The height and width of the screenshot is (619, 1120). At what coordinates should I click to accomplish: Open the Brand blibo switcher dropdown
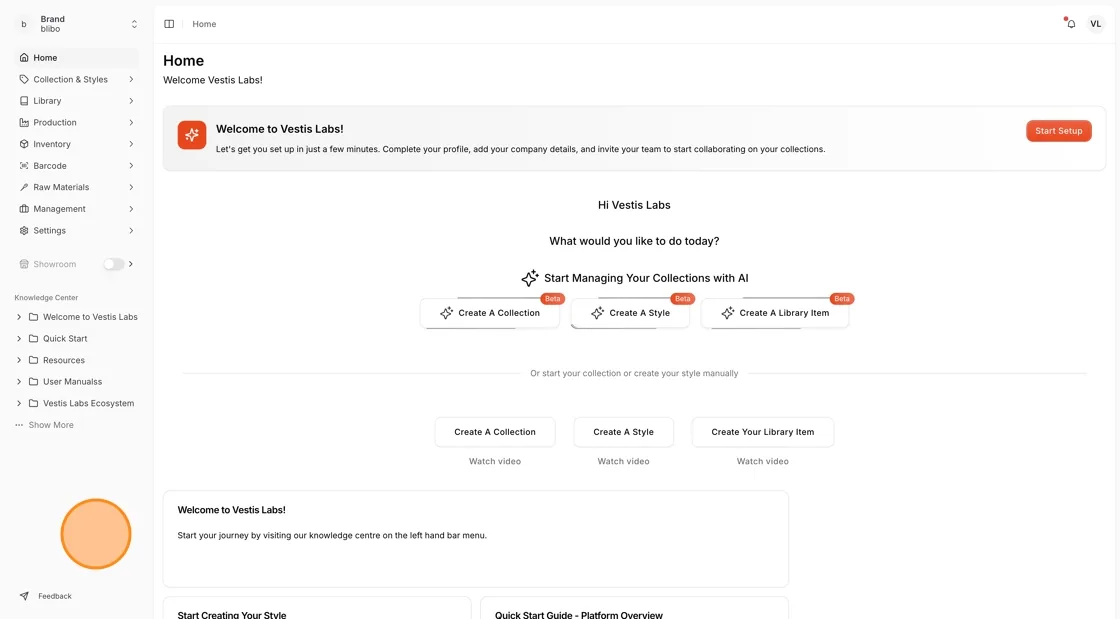pyautogui.click(x=76, y=24)
